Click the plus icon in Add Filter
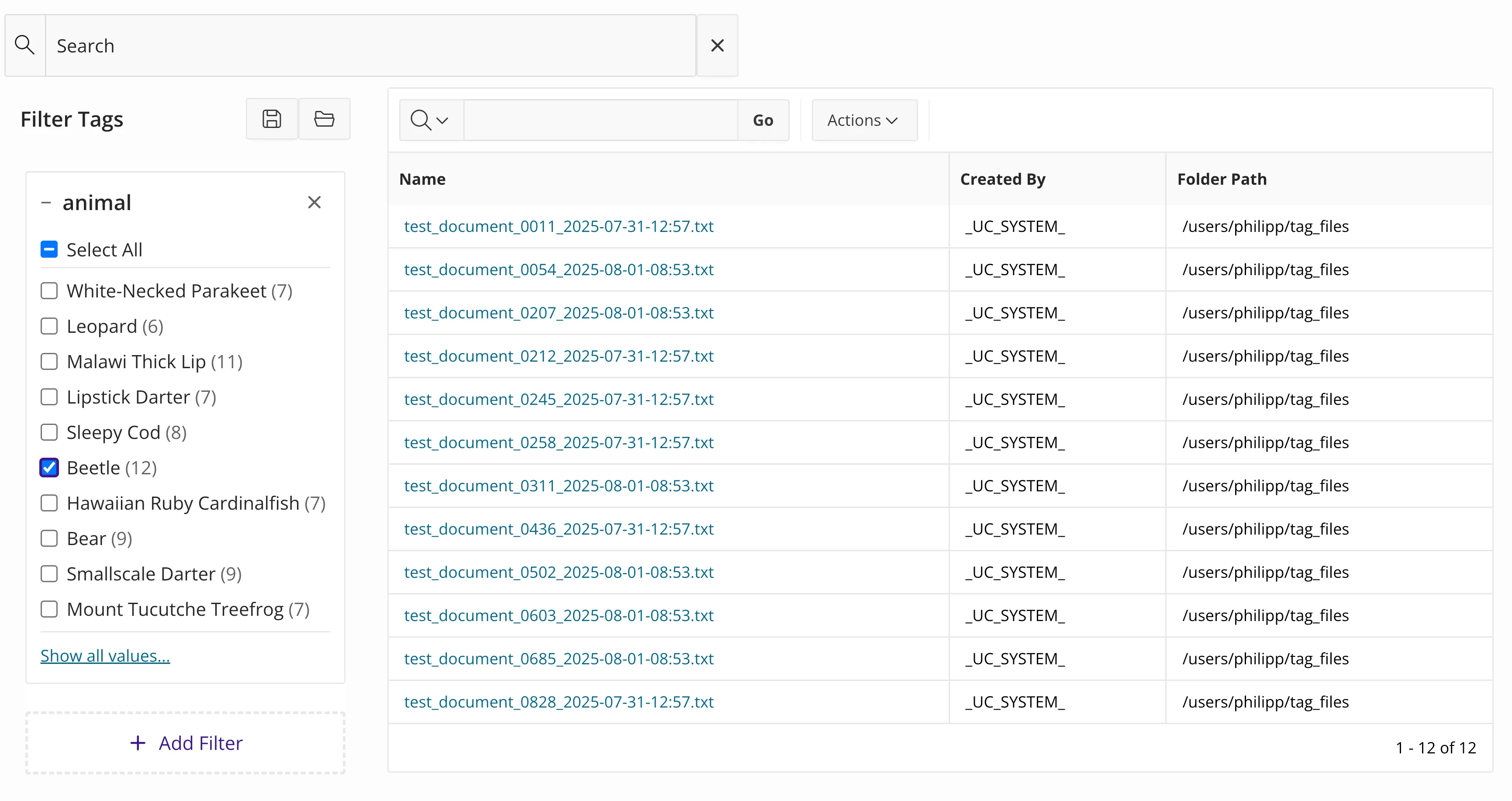This screenshot has width=1512, height=801. 137,743
